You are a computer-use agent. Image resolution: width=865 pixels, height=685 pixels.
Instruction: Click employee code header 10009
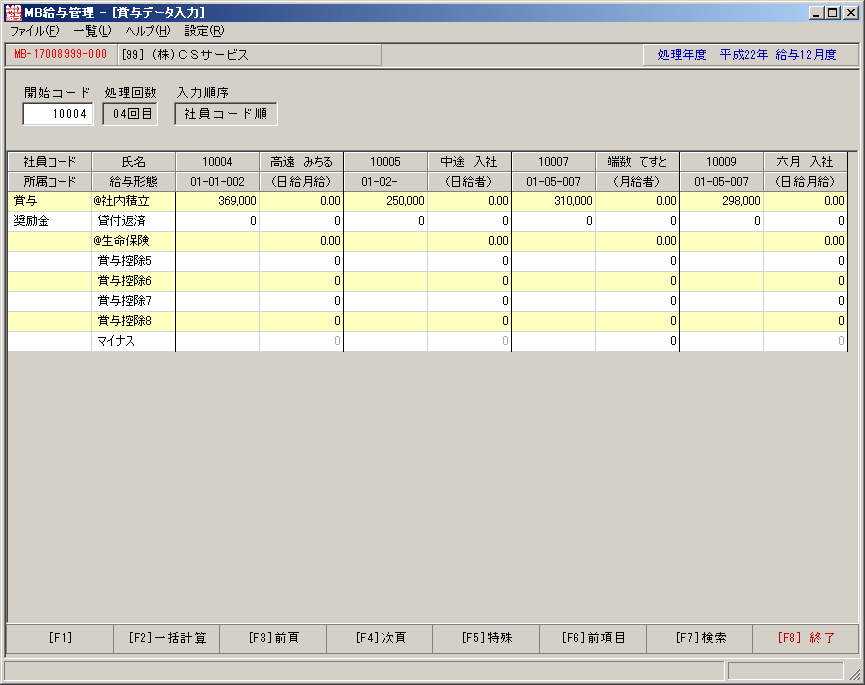coord(722,162)
